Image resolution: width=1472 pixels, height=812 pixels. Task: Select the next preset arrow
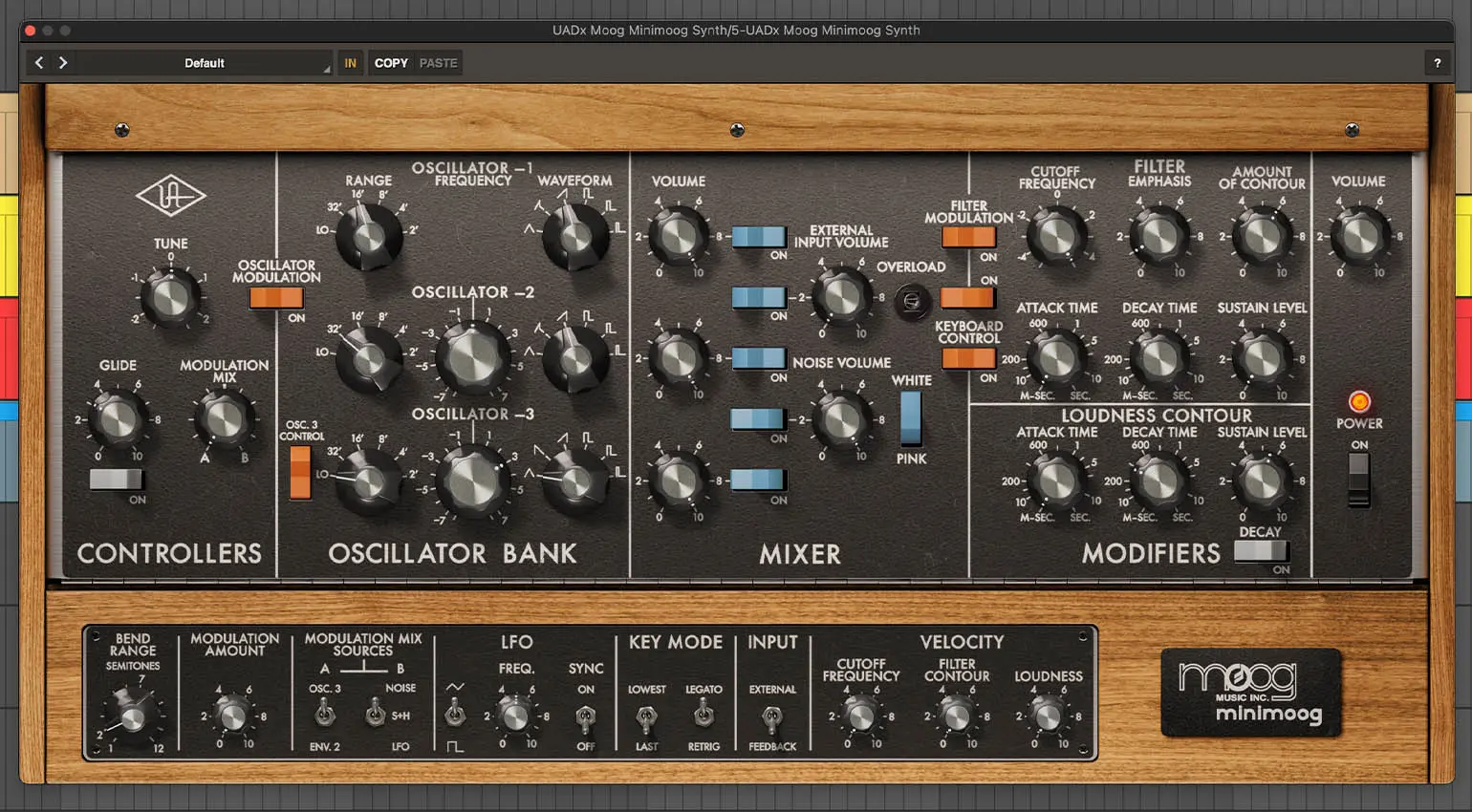point(63,62)
